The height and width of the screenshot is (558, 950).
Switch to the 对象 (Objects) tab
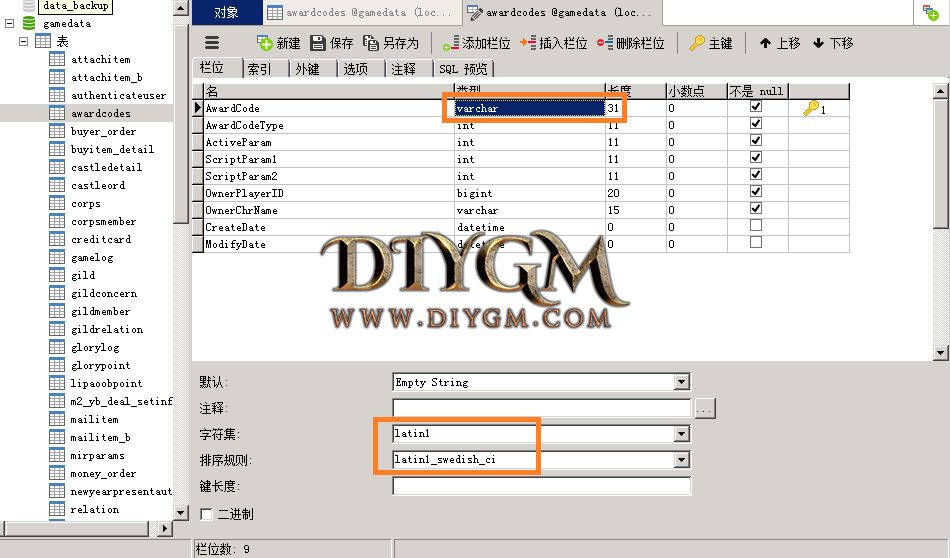tap(227, 12)
